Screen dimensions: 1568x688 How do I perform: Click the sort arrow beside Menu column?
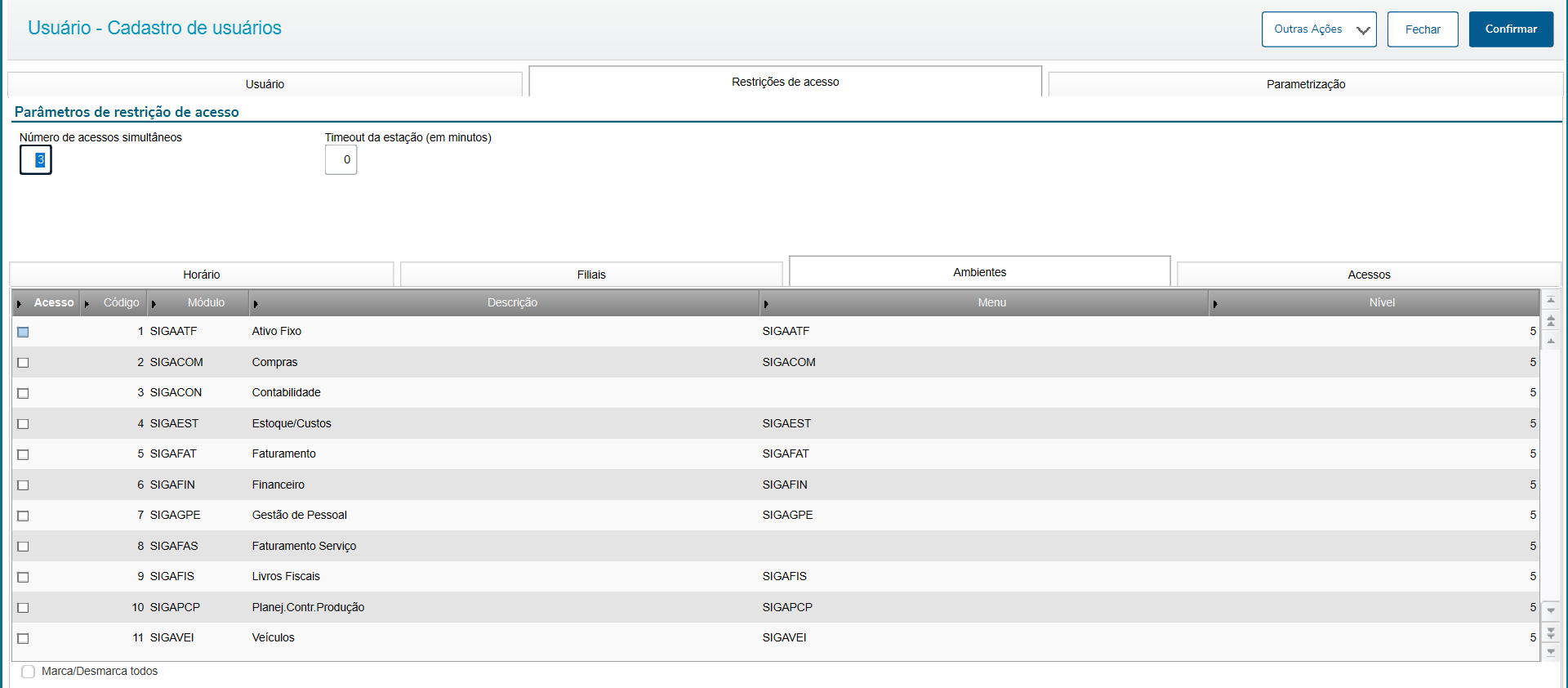[x=766, y=304]
